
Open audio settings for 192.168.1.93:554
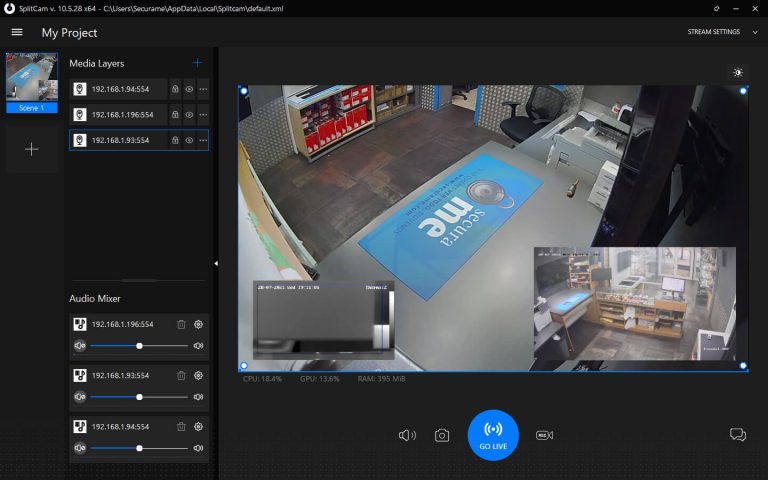click(198, 376)
